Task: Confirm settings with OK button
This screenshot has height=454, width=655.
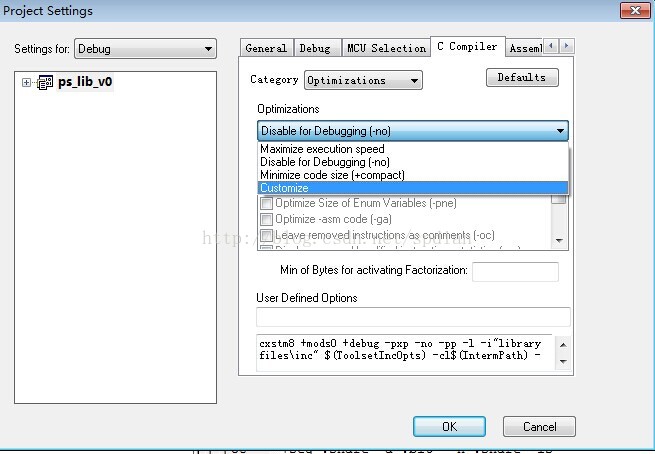Action: coord(449,426)
